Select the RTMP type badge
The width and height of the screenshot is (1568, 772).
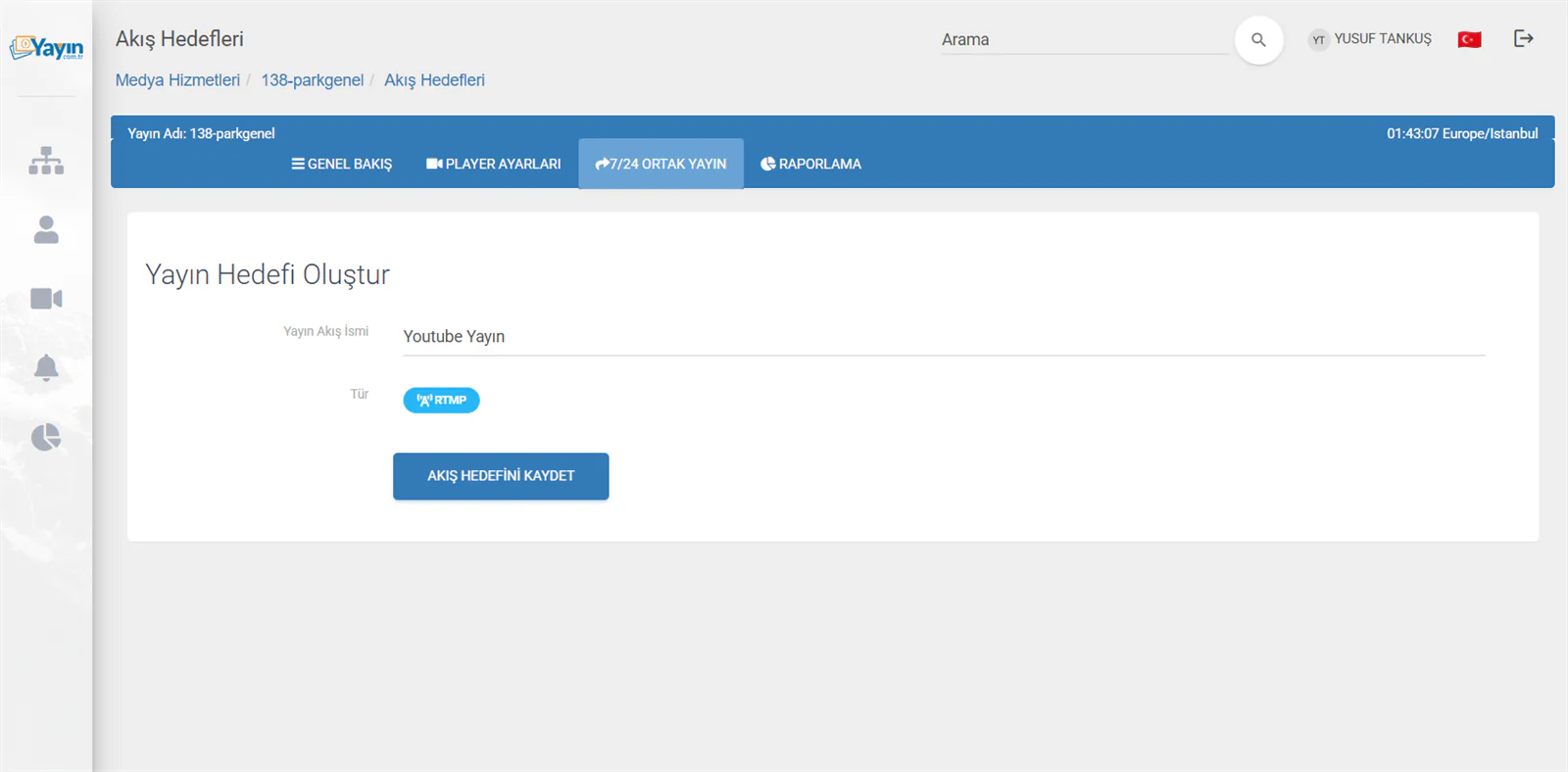click(x=441, y=400)
